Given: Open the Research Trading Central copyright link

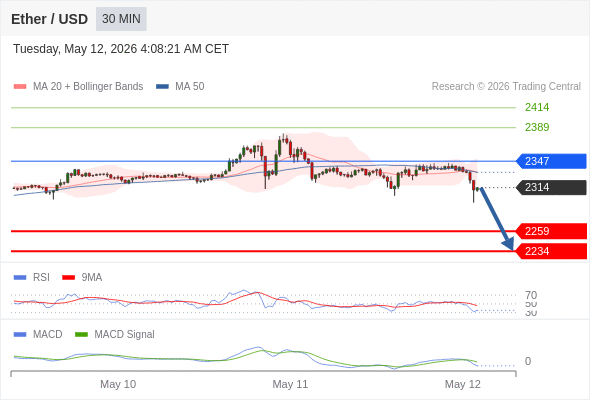Looking at the screenshot, I should (x=506, y=87).
